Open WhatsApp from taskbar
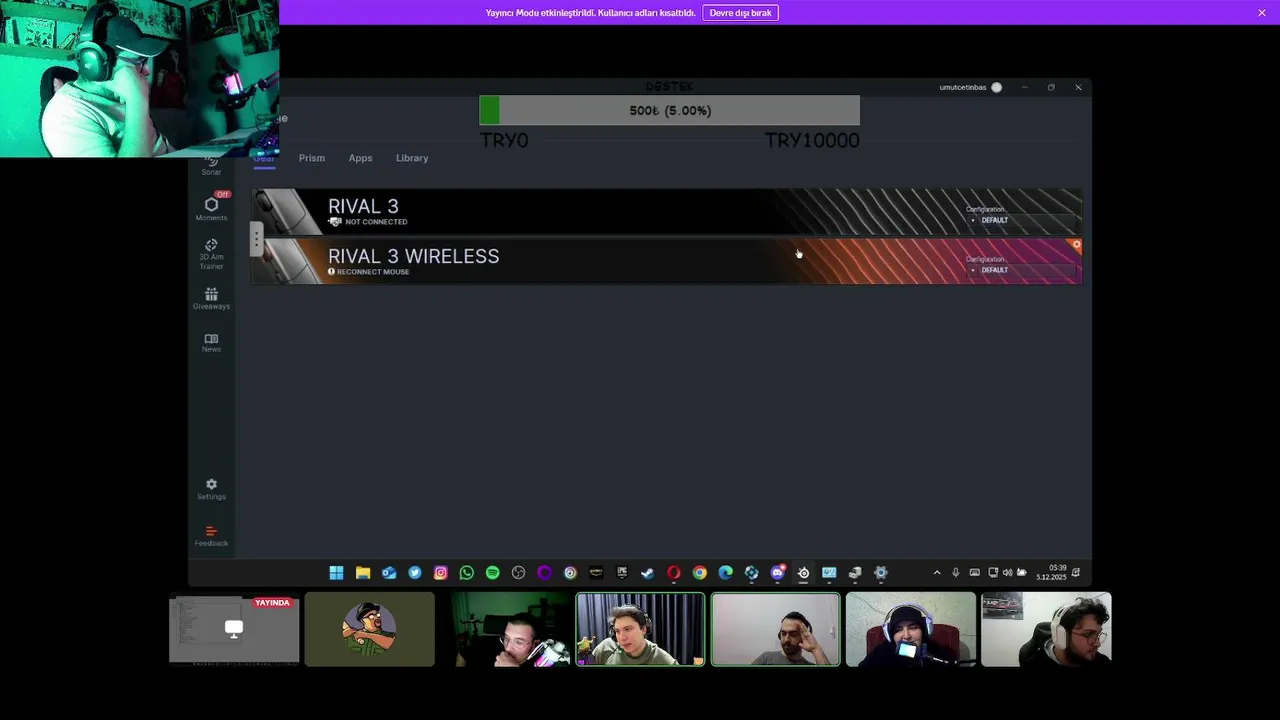The image size is (1280, 720). [467, 573]
